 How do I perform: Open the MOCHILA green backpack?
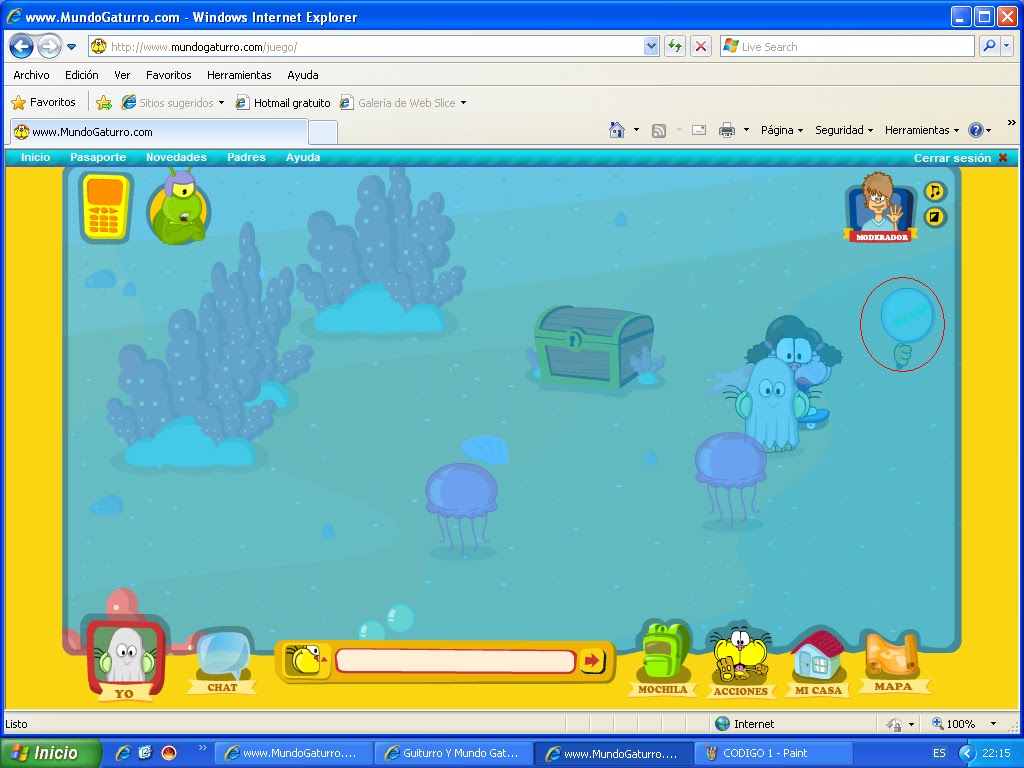pyautogui.click(x=663, y=660)
